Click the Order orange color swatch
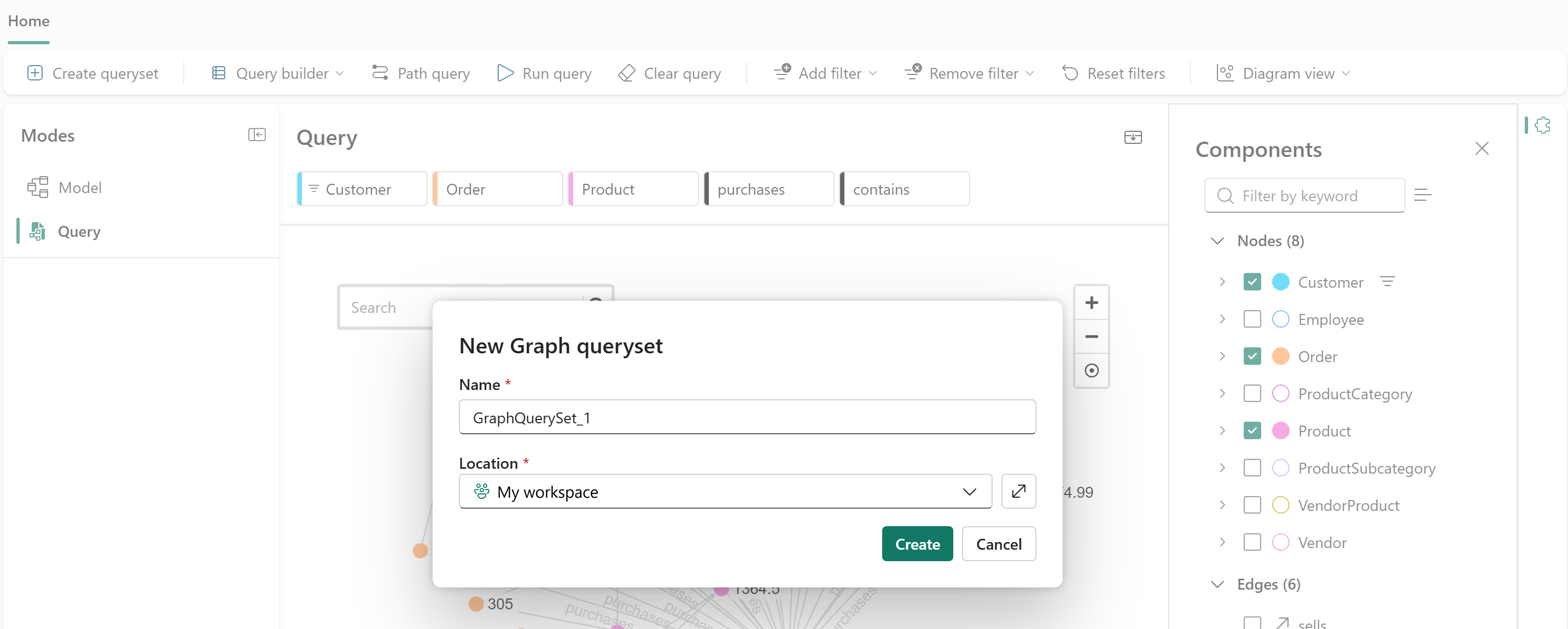Viewport: 1568px width, 629px height. point(1280,356)
